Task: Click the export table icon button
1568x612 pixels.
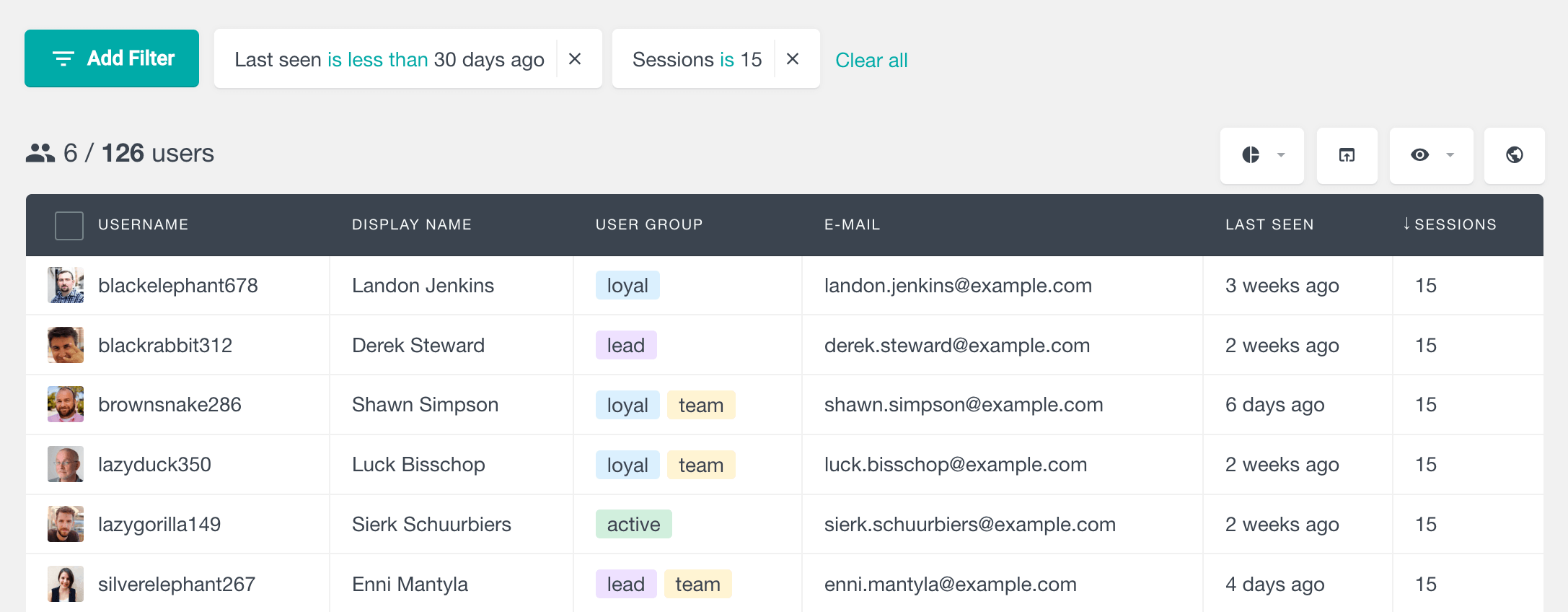Action: point(1347,155)
